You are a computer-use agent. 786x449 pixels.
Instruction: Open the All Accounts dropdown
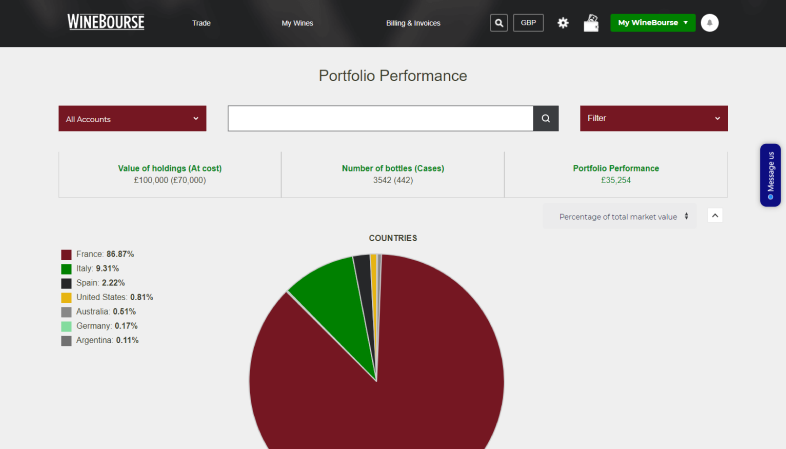(132, 118)
